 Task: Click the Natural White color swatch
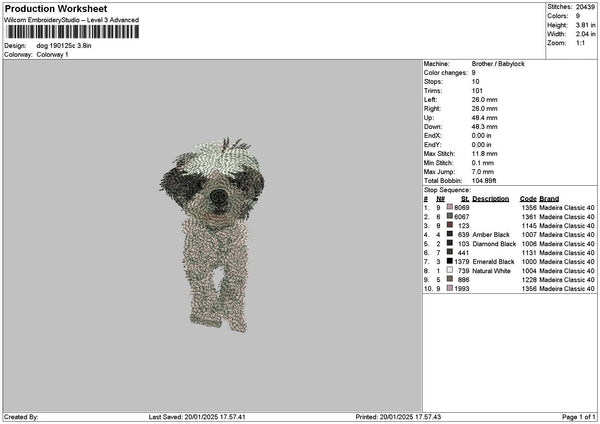450,270
